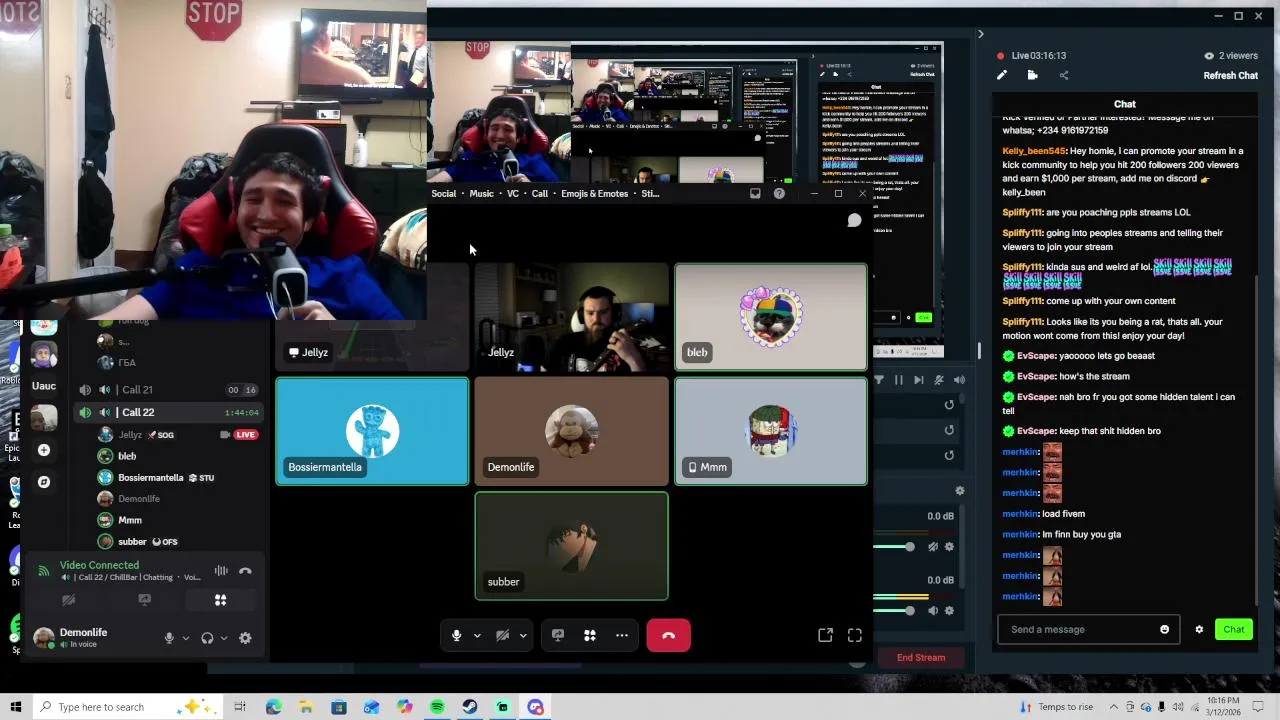Select bleb's call tile
This screenshot has width=1280, height=720.
(771, 316)
